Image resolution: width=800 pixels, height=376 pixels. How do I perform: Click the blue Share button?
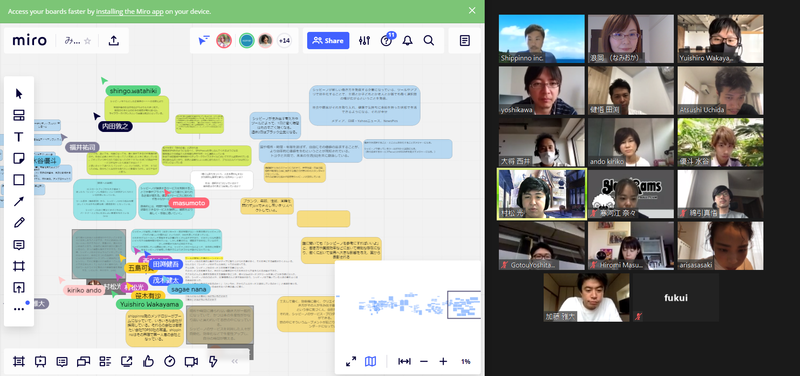click(328, 40)
